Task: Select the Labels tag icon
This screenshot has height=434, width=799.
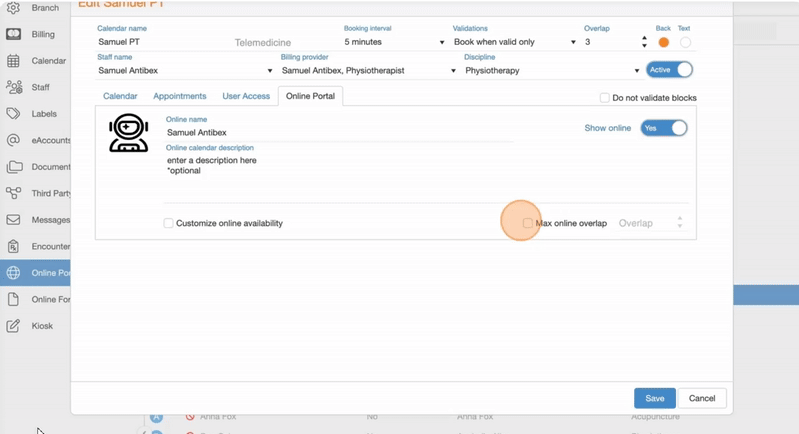Action: coord(13,114)
